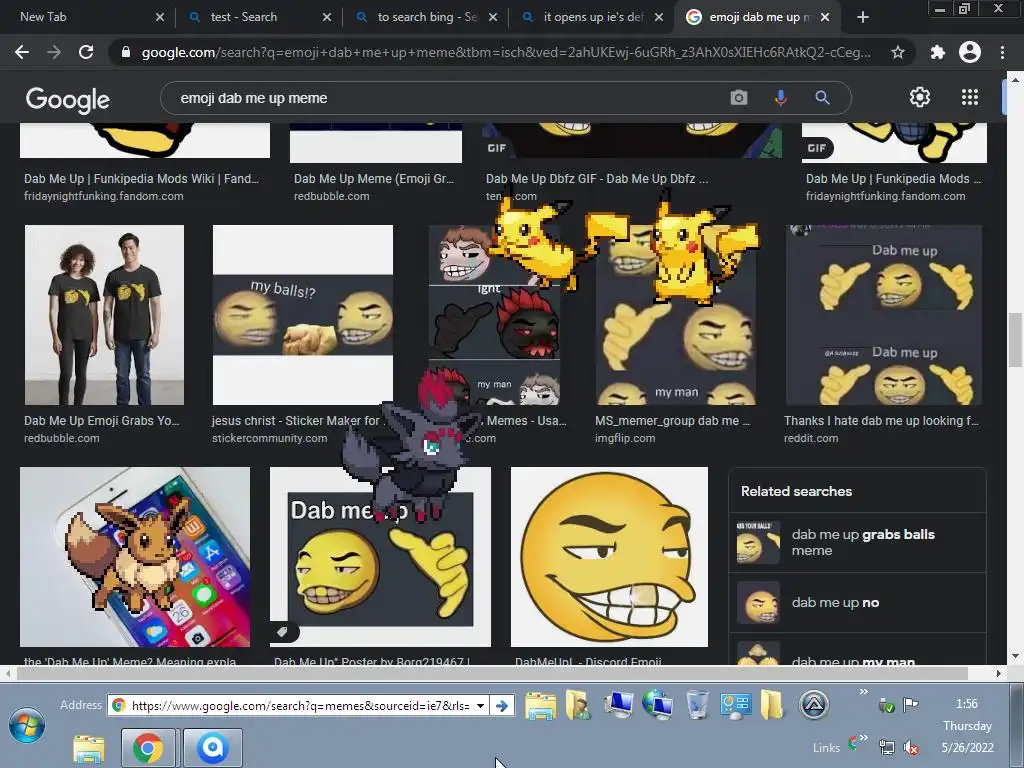Select related search dab me up grabs balls meme

[x=857, y=542]
